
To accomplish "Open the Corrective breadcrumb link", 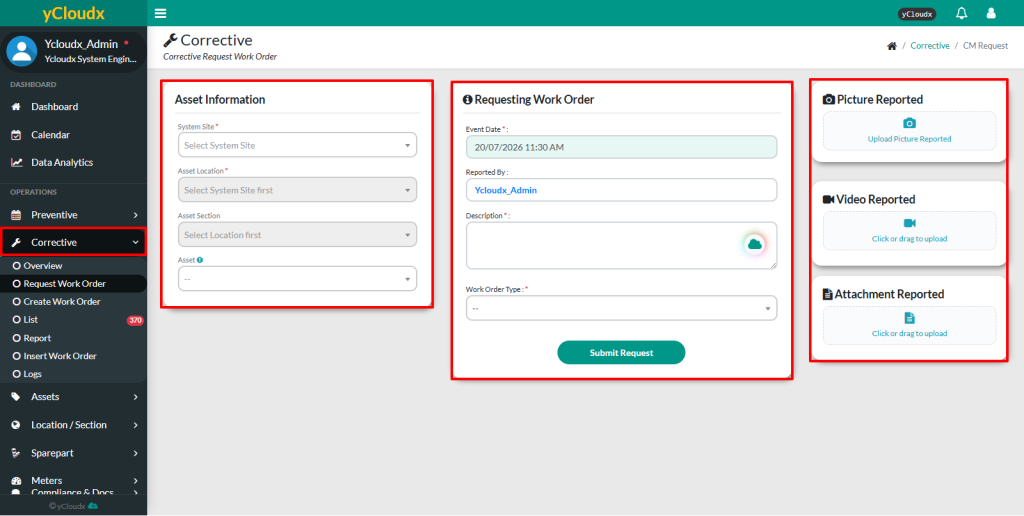I will coord(930,46).
